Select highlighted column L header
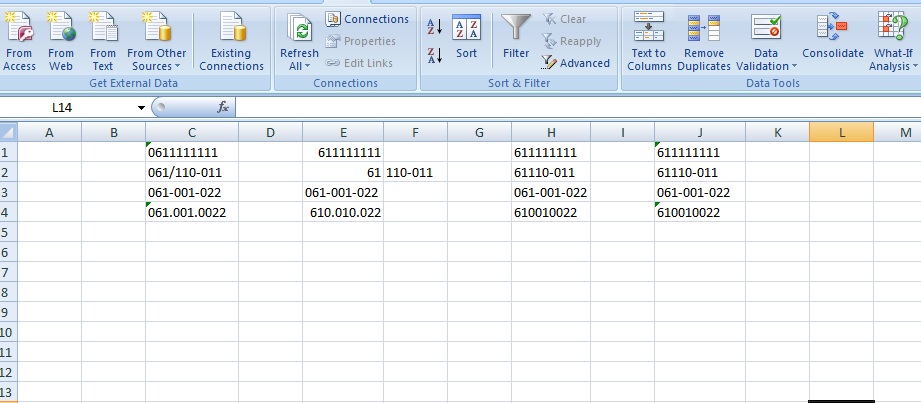The image size is (921, 403). coord(841,132)
